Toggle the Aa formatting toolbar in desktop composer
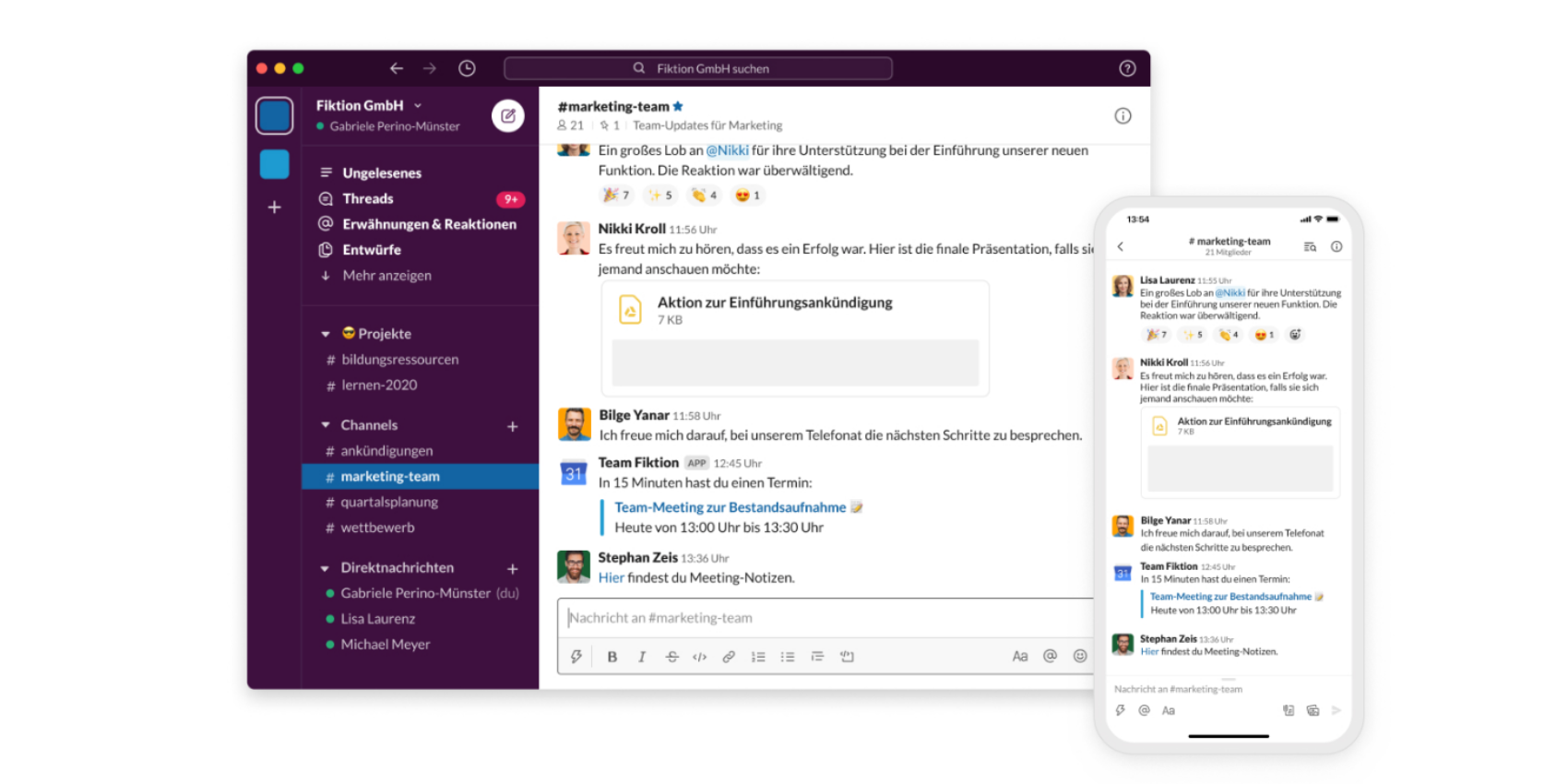The width and height of the screenshot is (1568, 784). point(1020,657)
